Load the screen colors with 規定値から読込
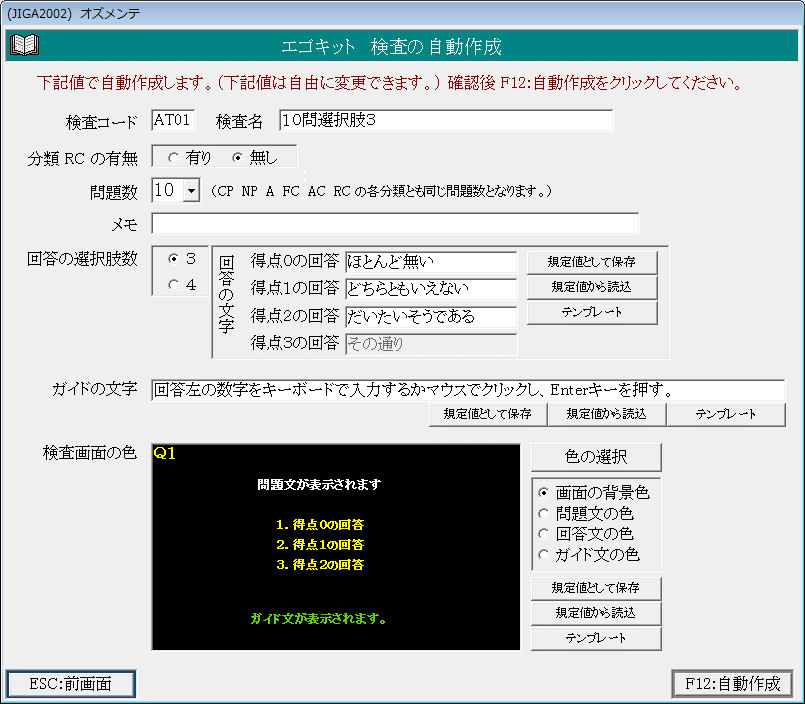The width and height of the screenshot is (805, 704). point(596,614)
